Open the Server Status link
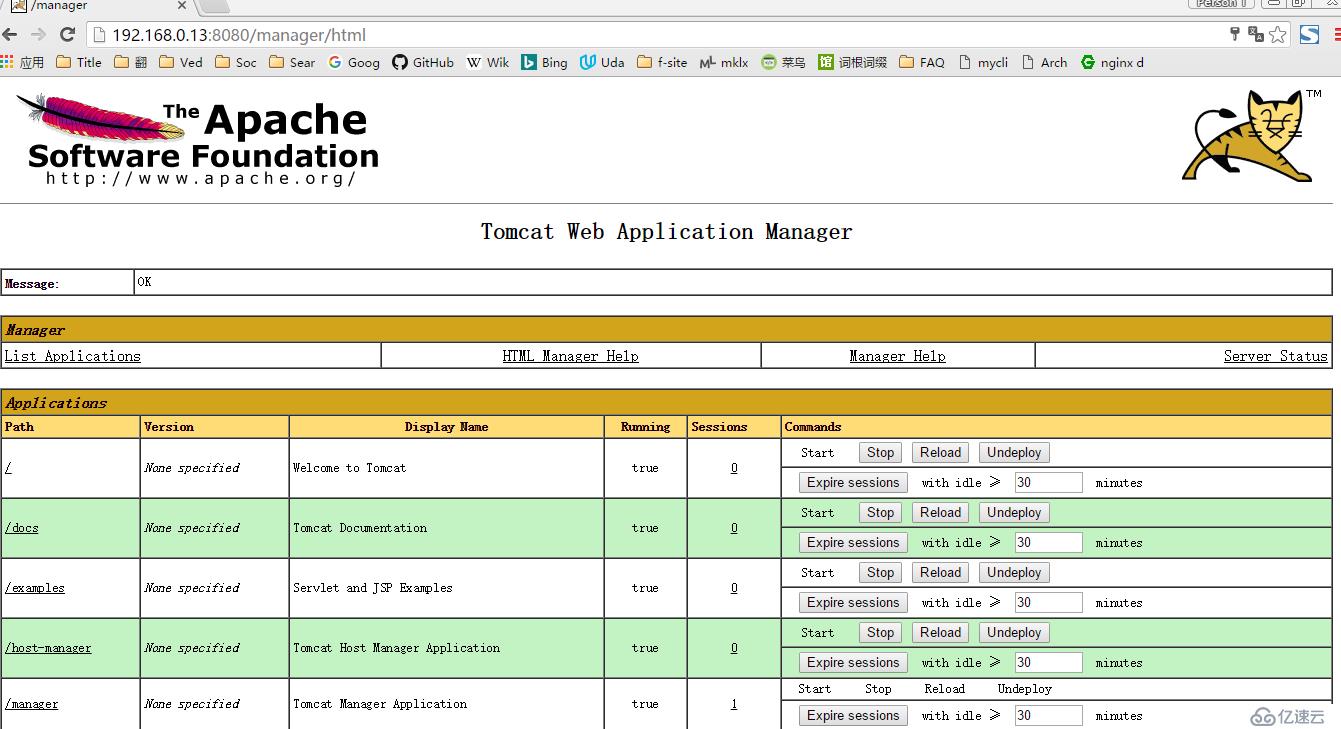 (x=1275, y=356)
